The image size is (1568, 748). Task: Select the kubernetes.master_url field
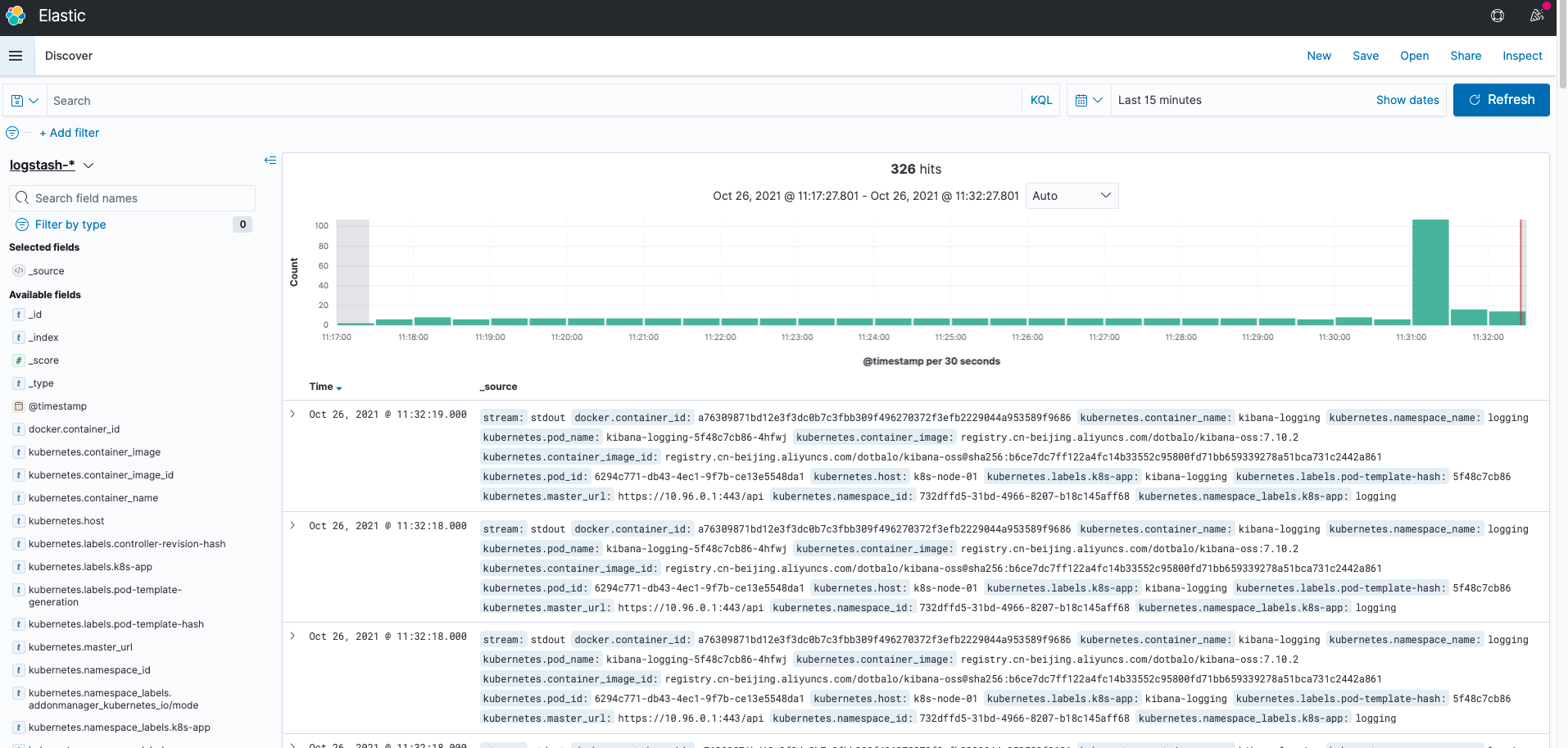point(80,647)
